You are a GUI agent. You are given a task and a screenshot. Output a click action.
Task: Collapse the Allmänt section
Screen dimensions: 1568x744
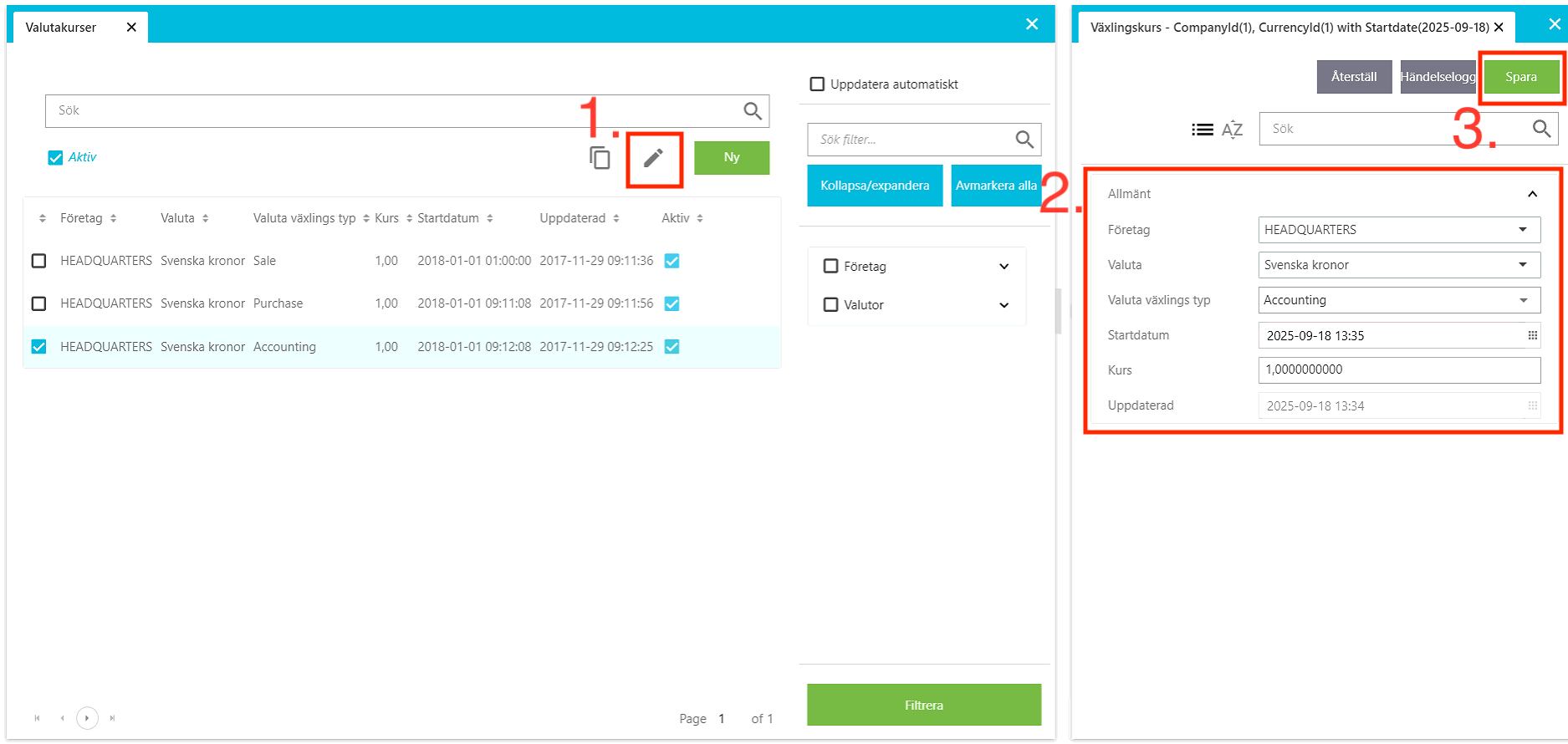(x=1532, y=194)
